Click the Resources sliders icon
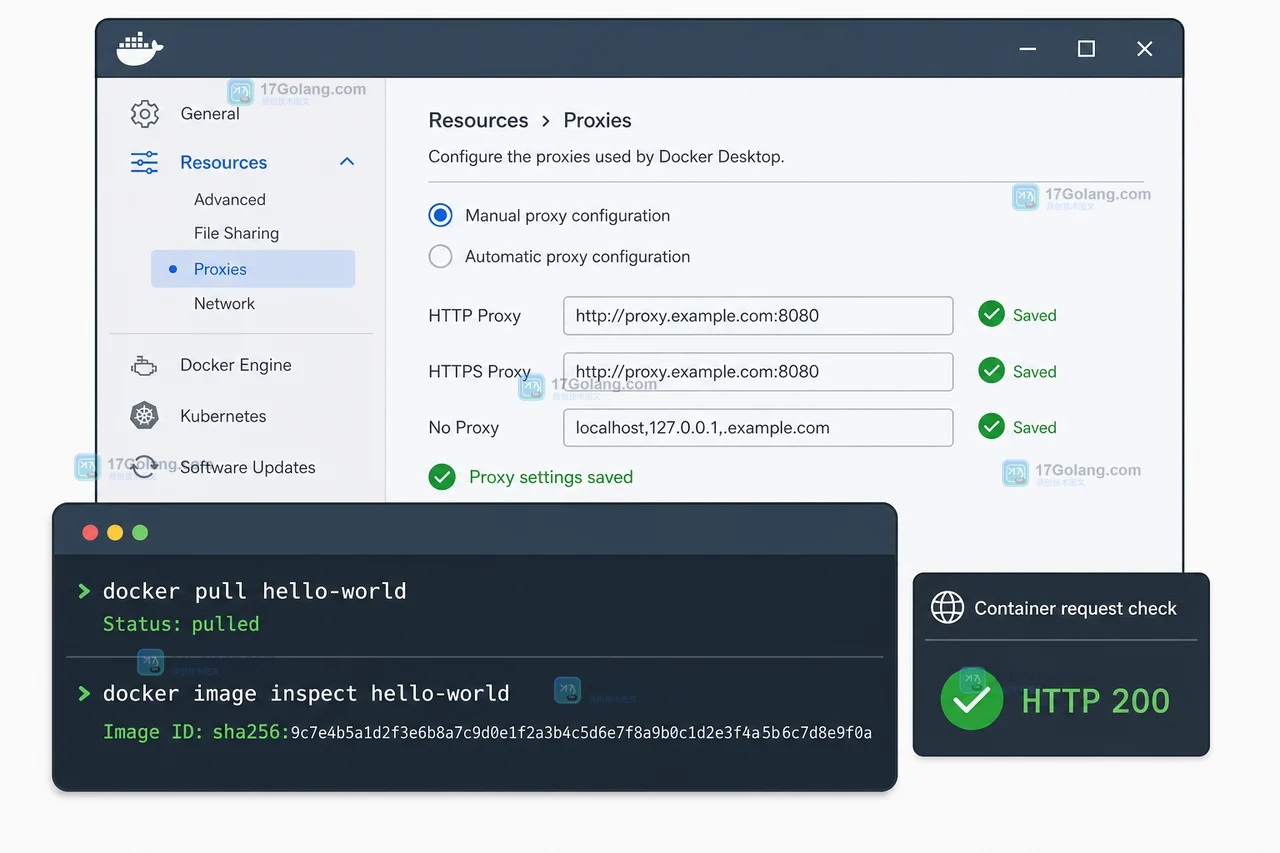 coord(145,162)
